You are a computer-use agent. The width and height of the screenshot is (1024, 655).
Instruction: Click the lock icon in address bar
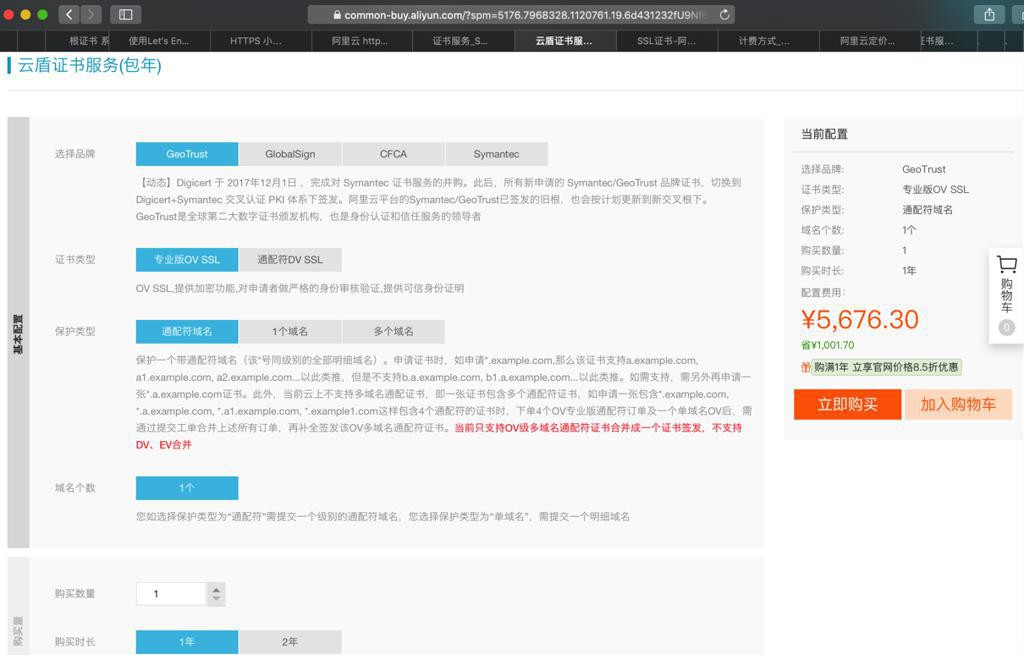(337, 14)
